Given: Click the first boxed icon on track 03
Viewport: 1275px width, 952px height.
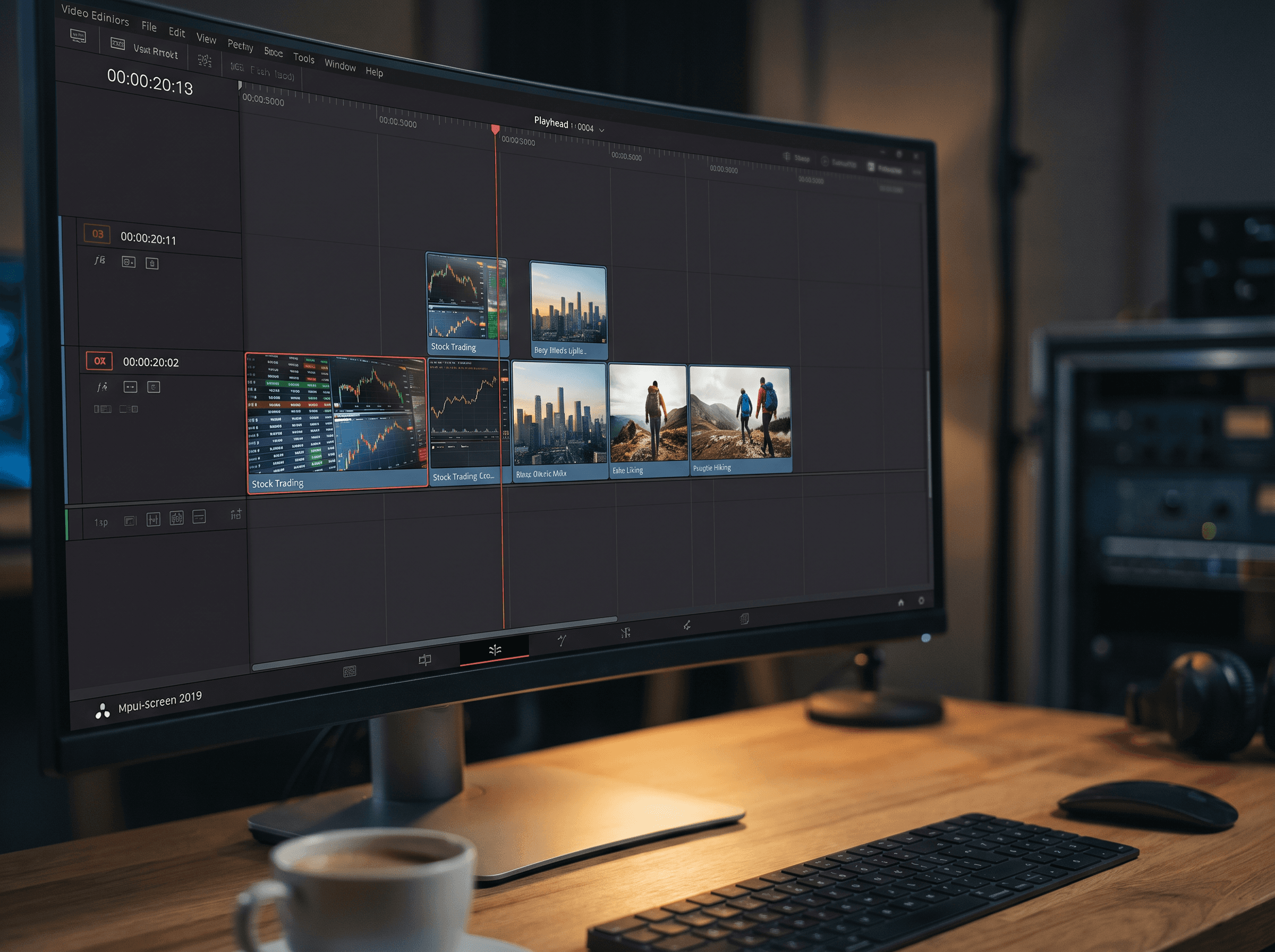Looking at the screenshot, I should click(x=129, y=262).
